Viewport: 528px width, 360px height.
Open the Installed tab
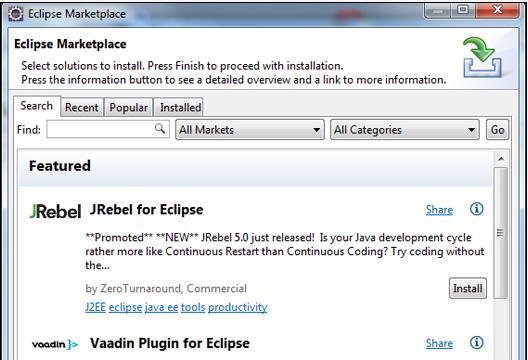click(x=180, y=107)
